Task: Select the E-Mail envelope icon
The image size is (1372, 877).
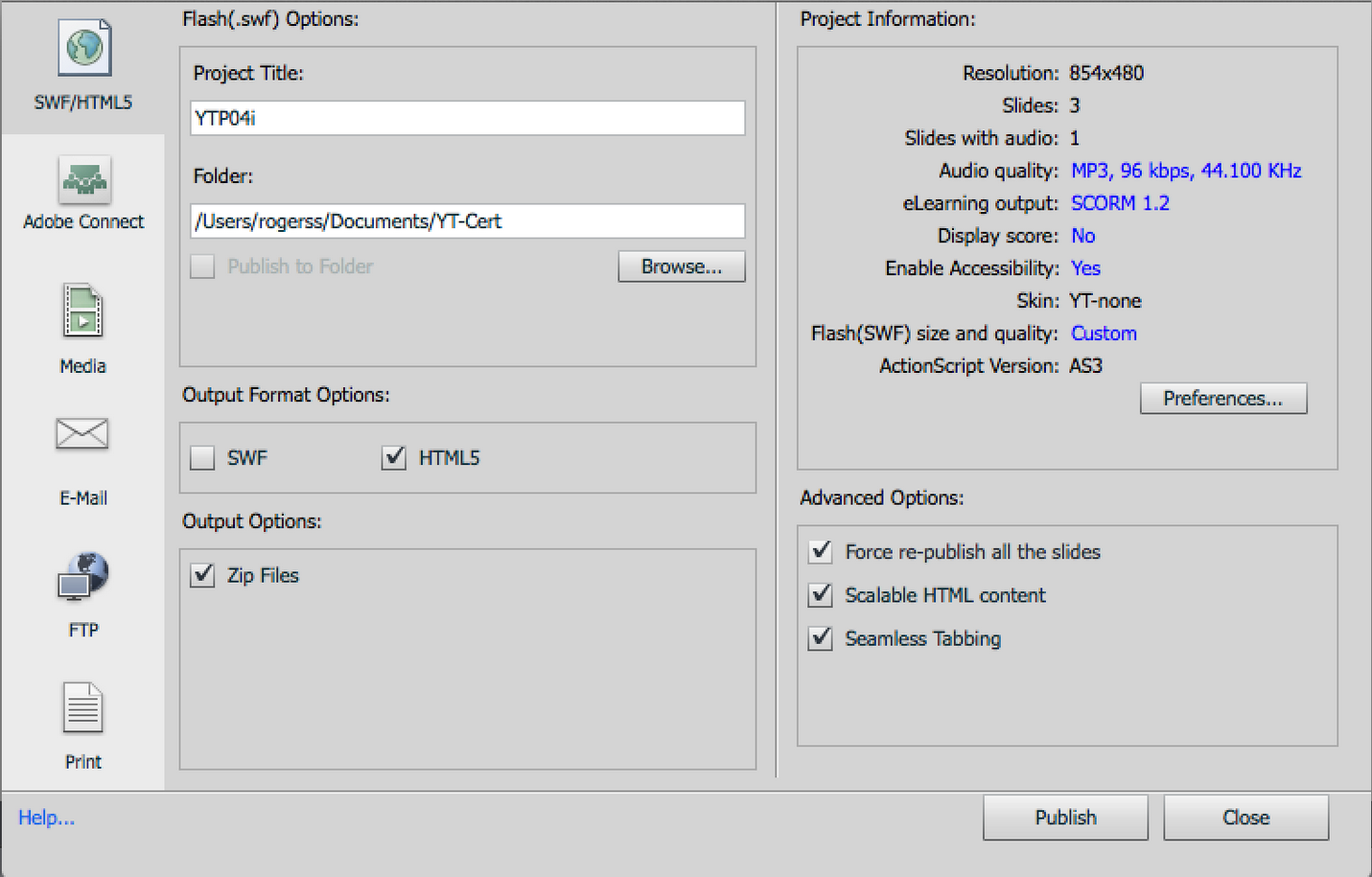Action: 82,435
